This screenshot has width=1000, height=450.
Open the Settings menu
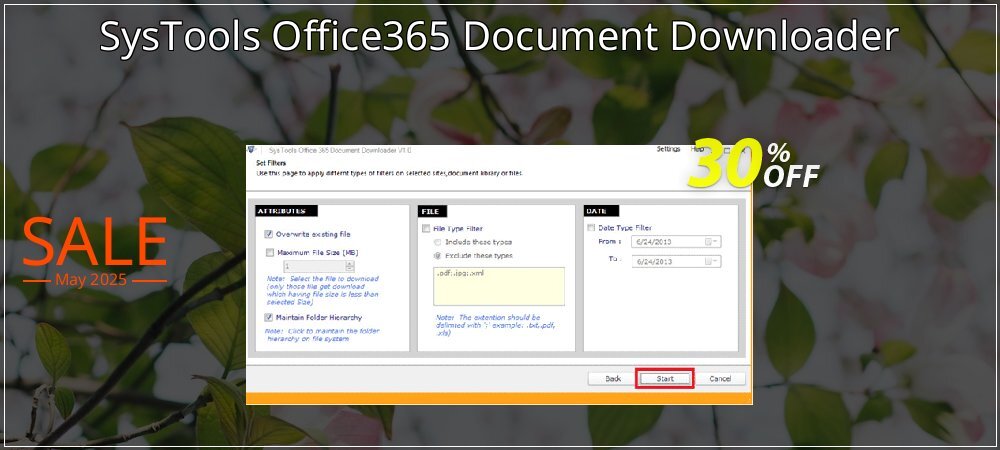[668, 149]
